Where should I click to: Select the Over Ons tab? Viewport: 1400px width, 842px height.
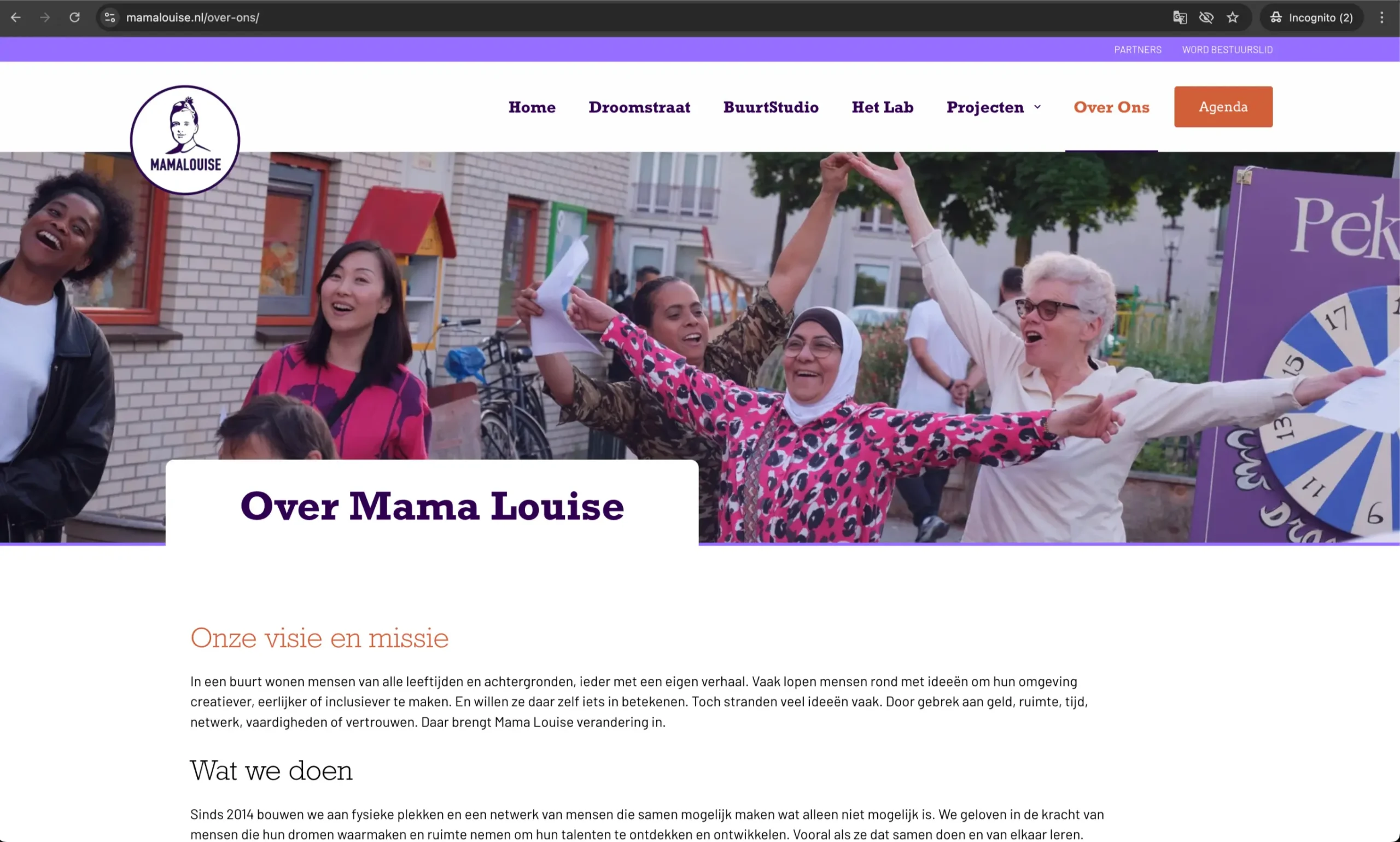click(1111, 107)
